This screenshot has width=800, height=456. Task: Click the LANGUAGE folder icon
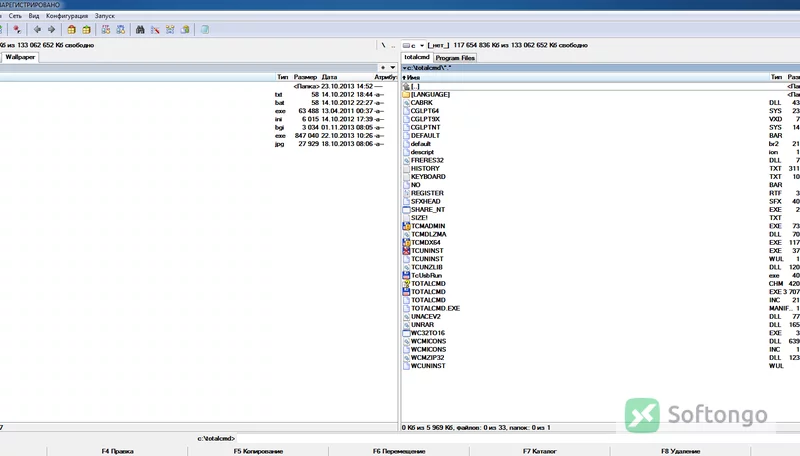tap(406, 94)
